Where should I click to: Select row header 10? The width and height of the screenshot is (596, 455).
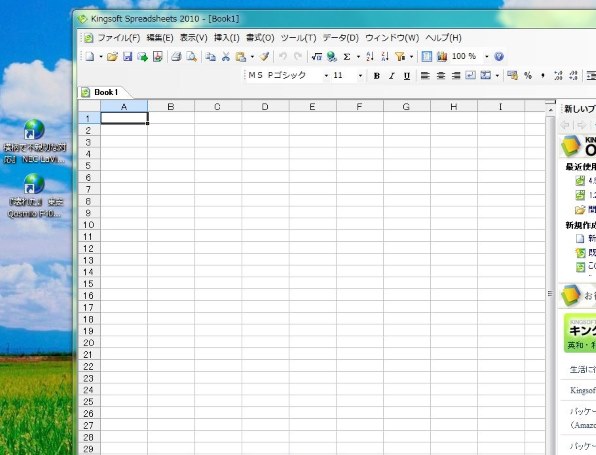coord(89,225)
